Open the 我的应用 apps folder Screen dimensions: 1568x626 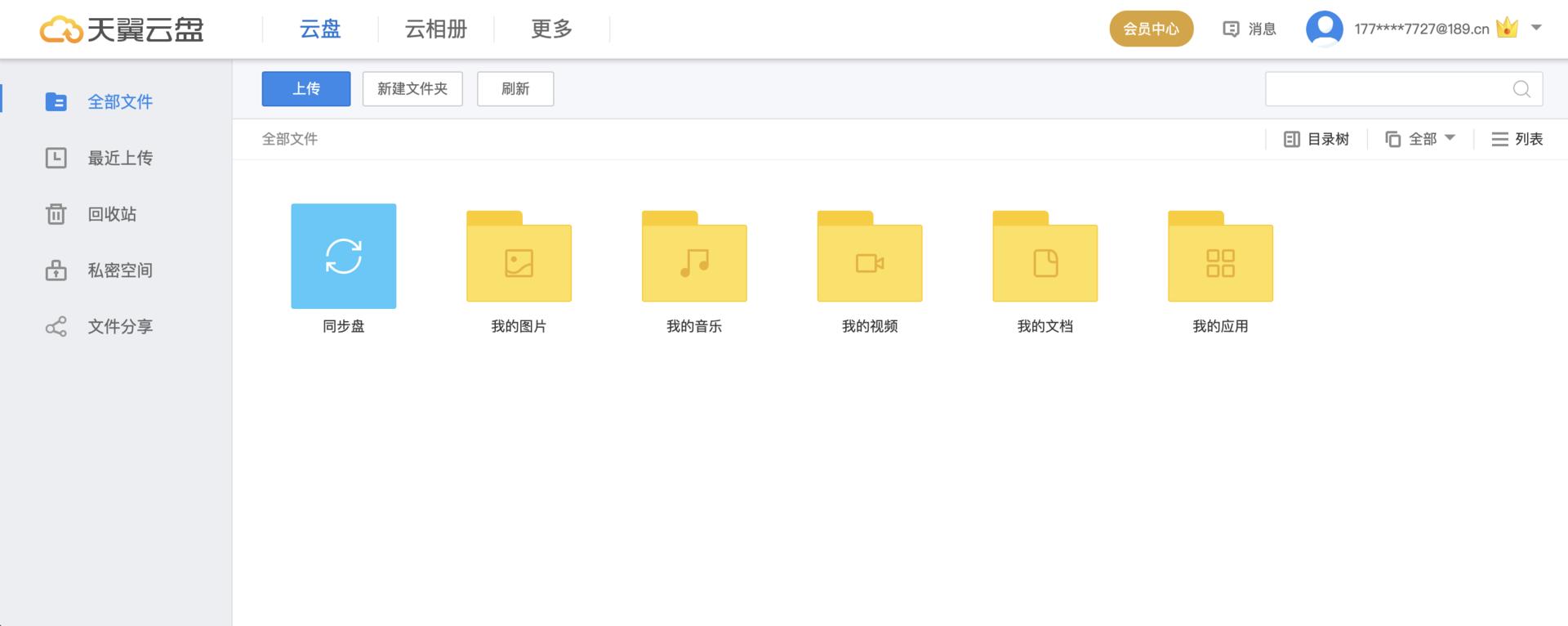1220,258
